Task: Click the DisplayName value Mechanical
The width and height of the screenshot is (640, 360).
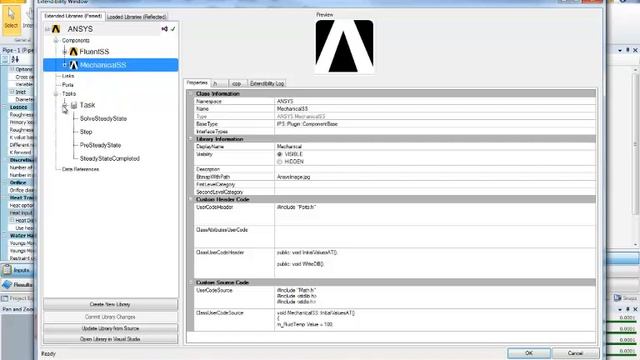Action: 435,147
